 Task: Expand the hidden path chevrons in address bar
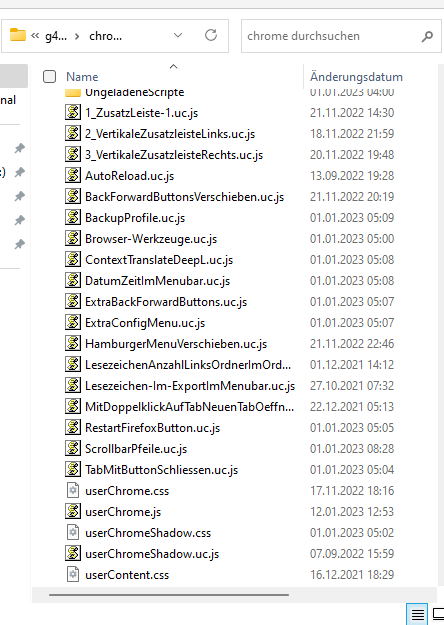tap(35, 36)
